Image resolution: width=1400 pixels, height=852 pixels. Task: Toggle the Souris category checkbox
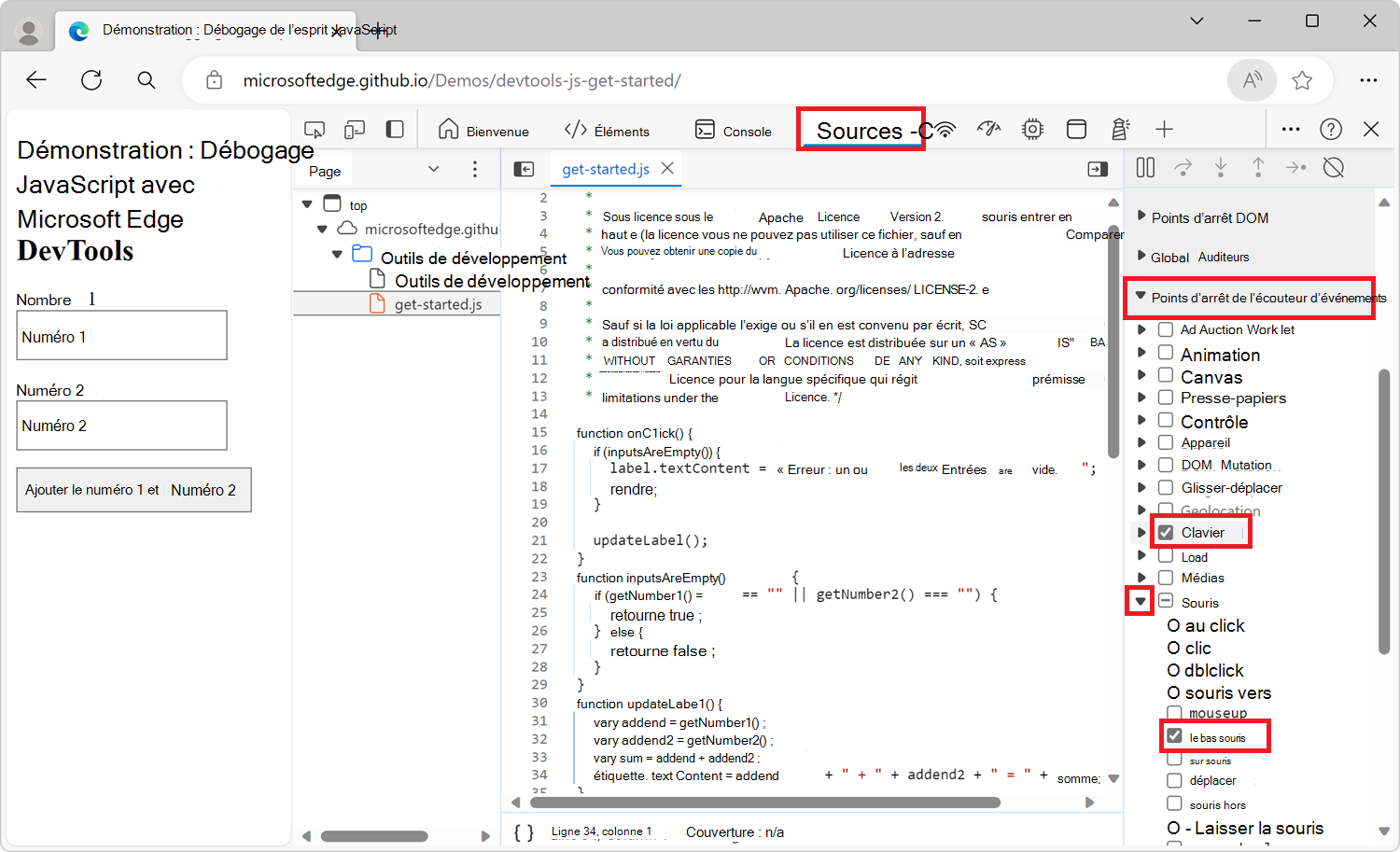pos(1166,601)
